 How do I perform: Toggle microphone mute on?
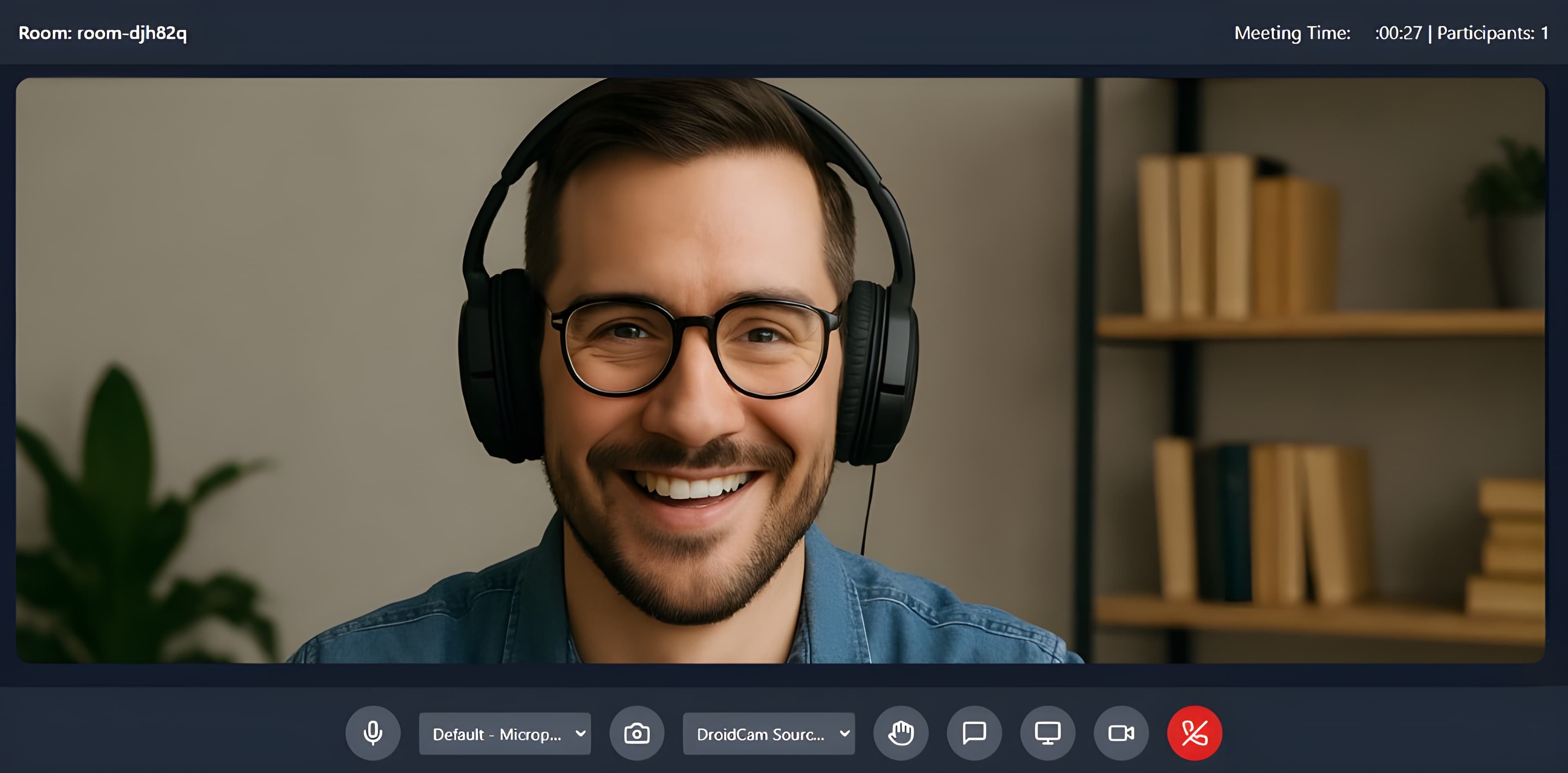(x=372, y=733)
